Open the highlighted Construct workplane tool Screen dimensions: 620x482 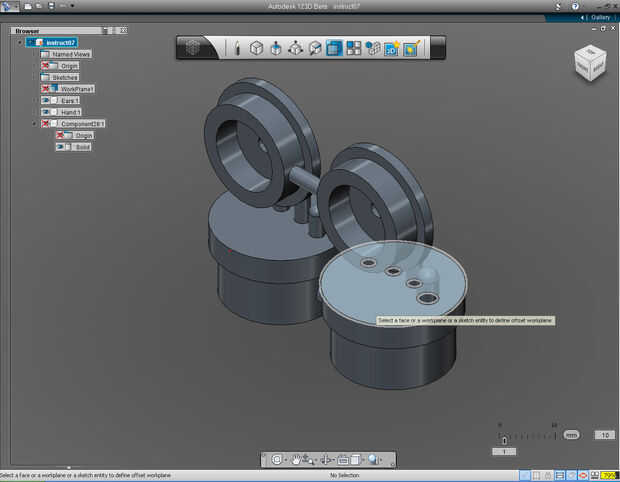pos(334,47)
